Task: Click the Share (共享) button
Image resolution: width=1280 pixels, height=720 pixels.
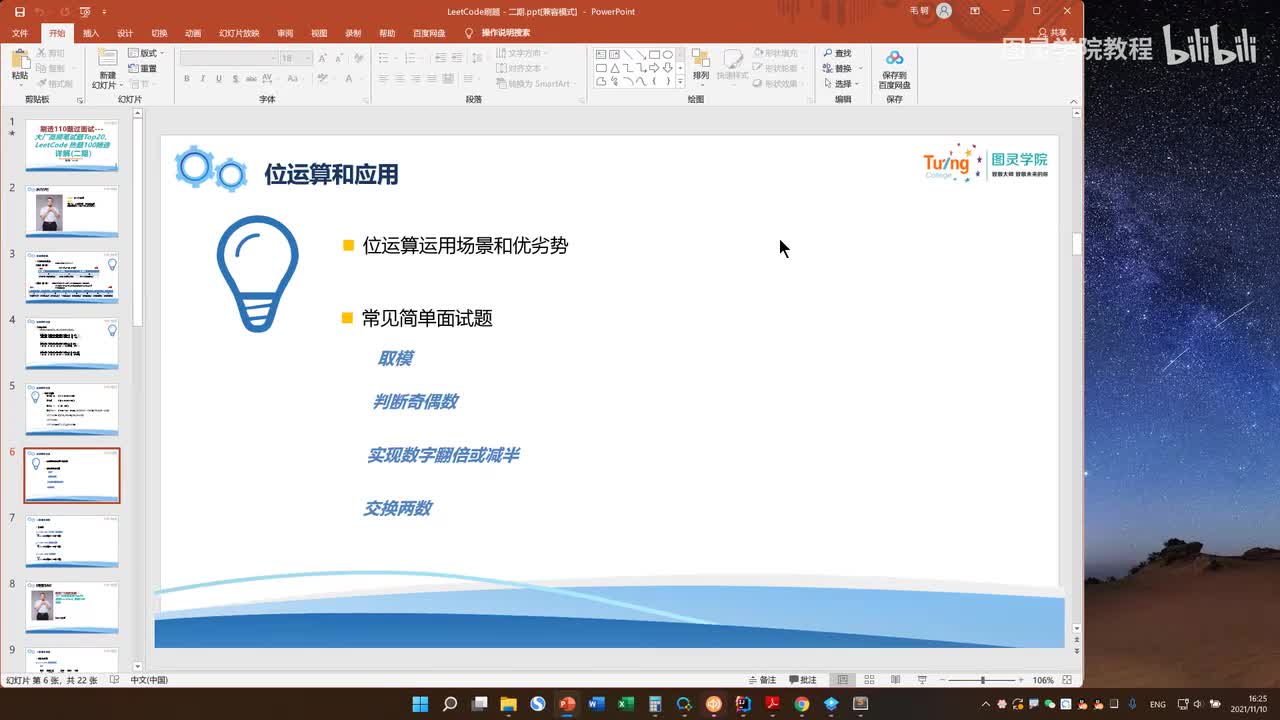Action: [1053, 33]
